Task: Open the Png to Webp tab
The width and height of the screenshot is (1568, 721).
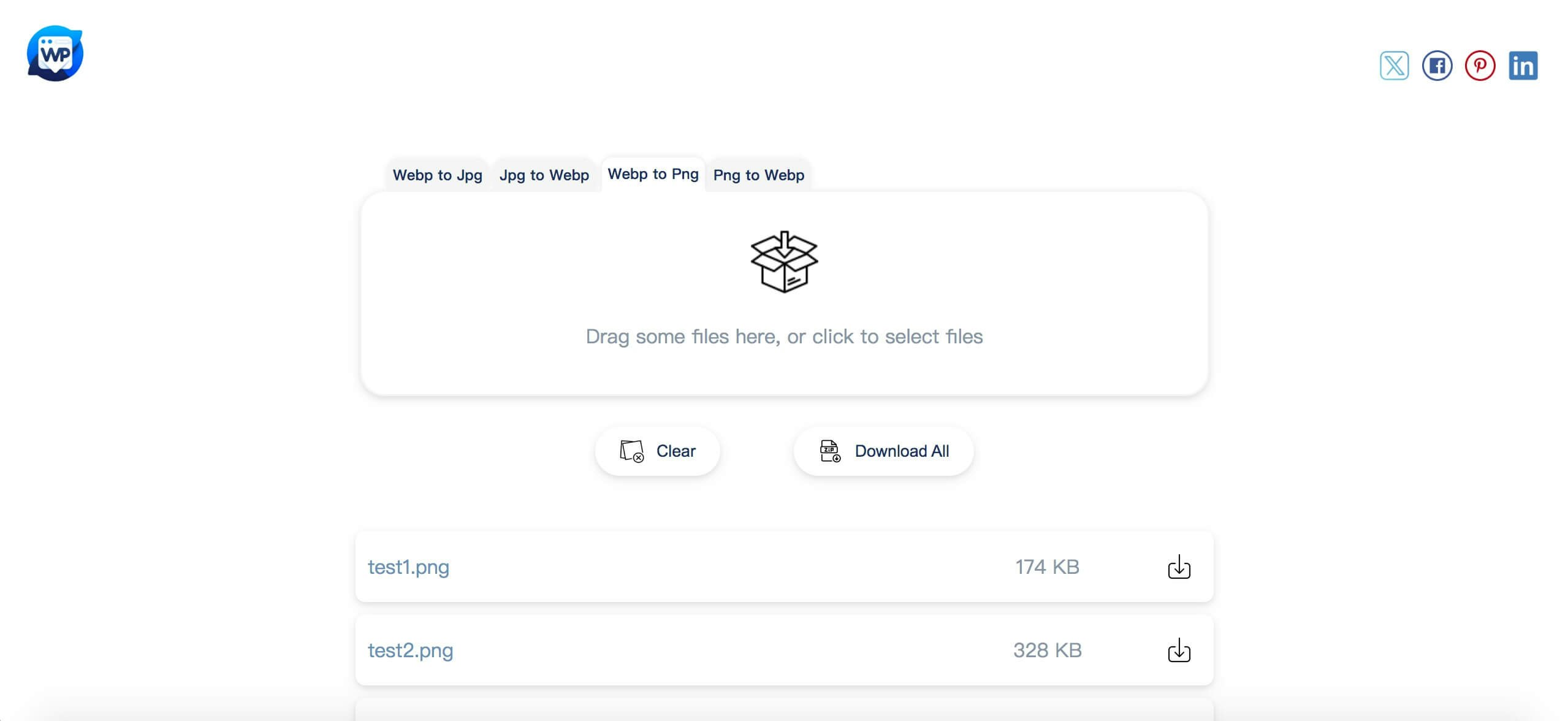Action: 758,175
